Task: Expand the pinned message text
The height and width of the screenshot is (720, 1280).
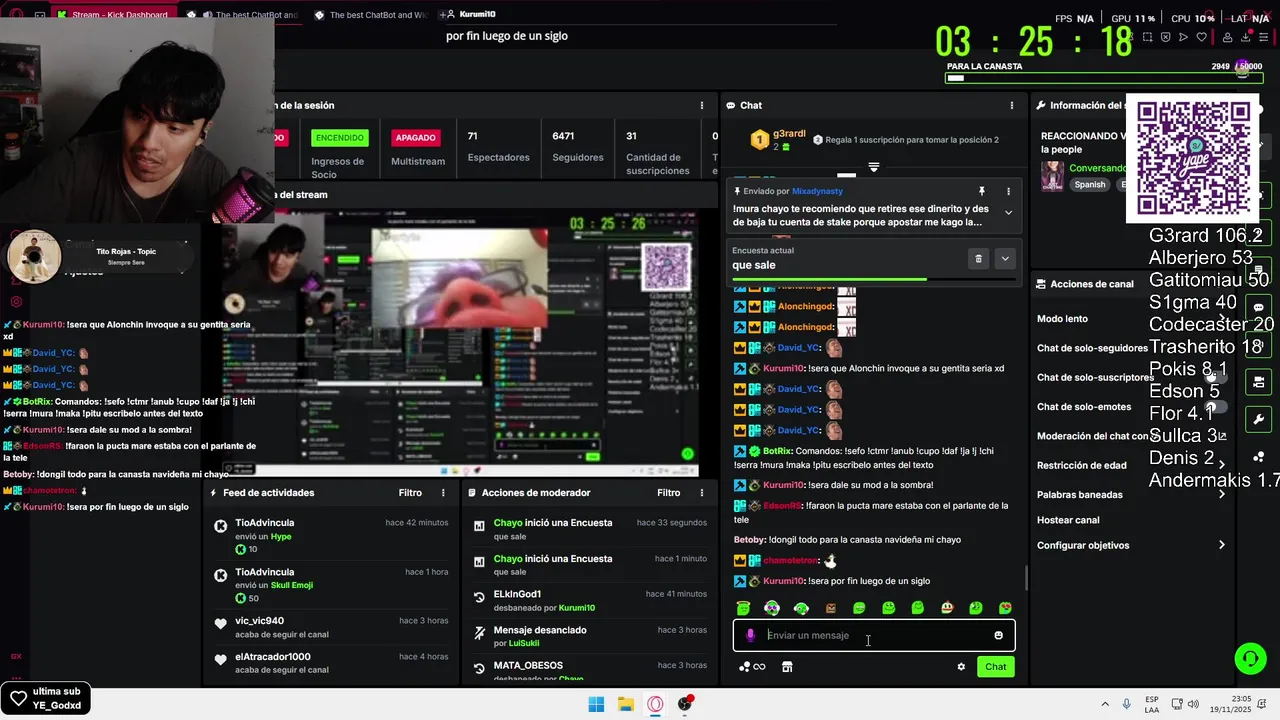Action: tap(1008, 212)
